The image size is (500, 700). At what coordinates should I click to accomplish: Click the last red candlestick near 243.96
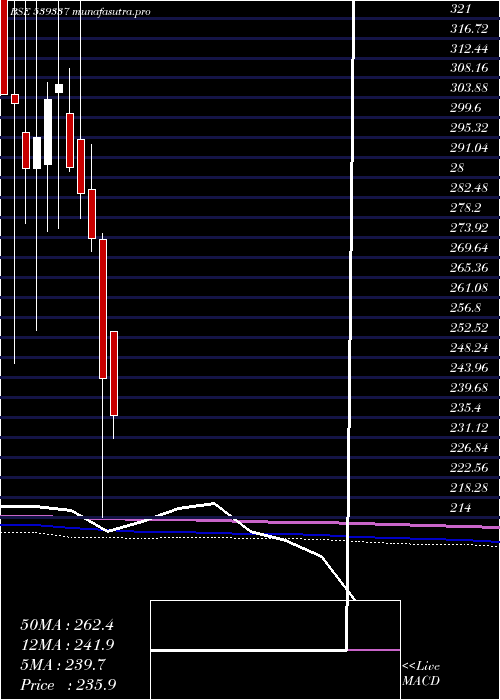[114, 374]
